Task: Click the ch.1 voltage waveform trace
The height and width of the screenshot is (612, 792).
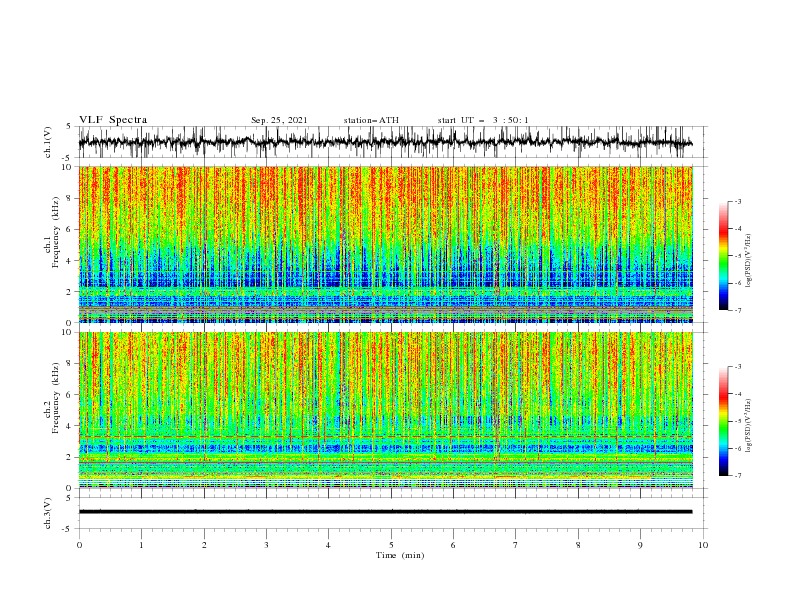Action: 386,142
